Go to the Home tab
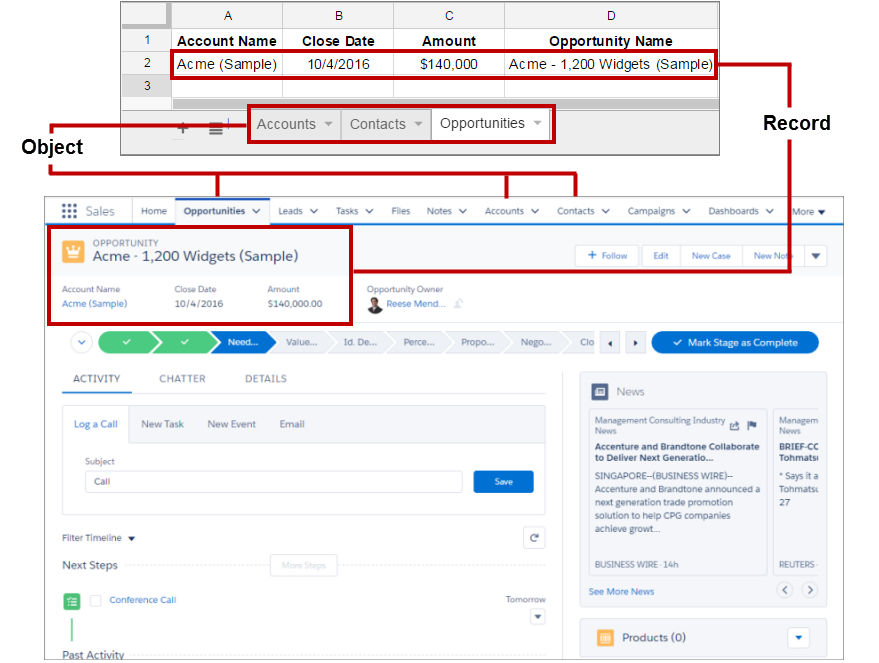This screenshot has height=663, width=879. pos(154,211)
